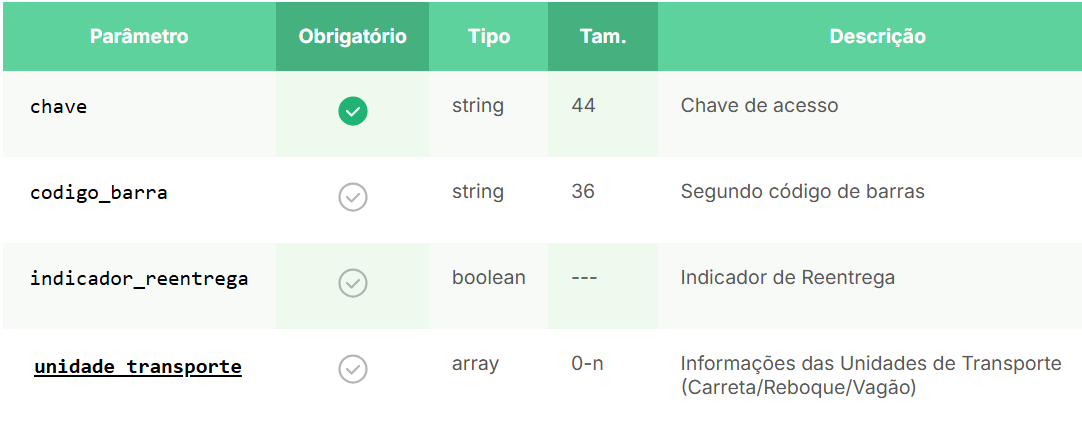
Task: Click the gray checkmark icon for indicador_reentrega
Action: (x=353, y=283)
